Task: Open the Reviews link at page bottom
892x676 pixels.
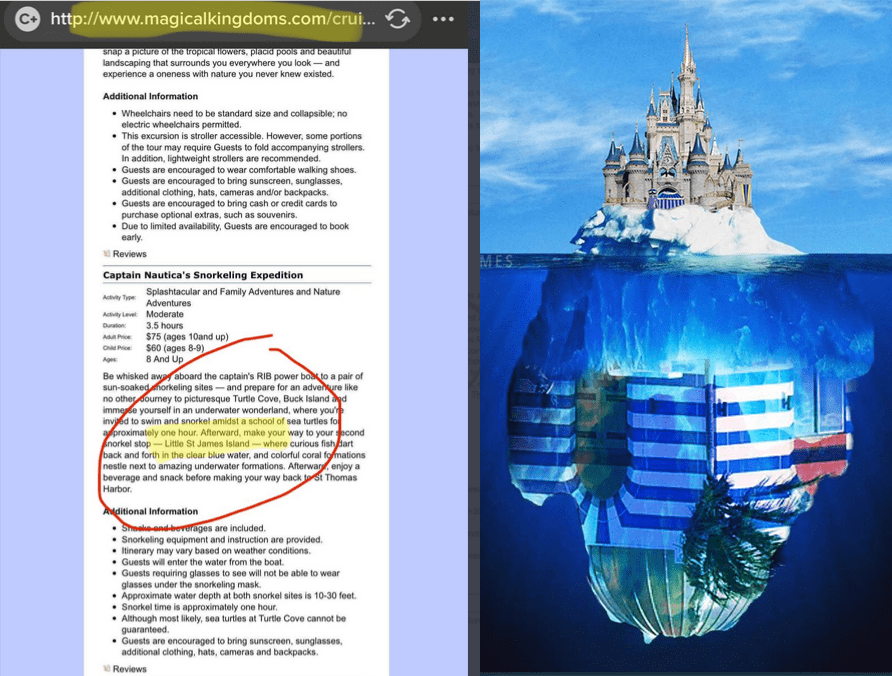Action: click(x=129, y=668)
